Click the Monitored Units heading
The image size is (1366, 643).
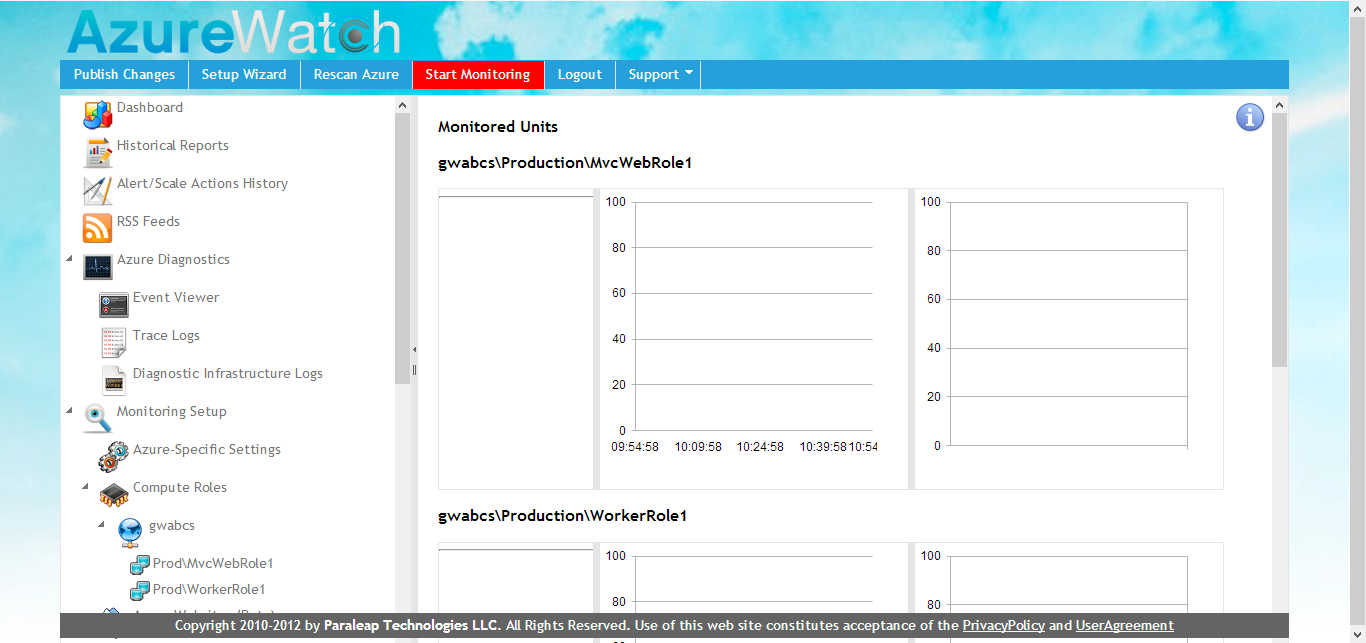pos(498,126)
